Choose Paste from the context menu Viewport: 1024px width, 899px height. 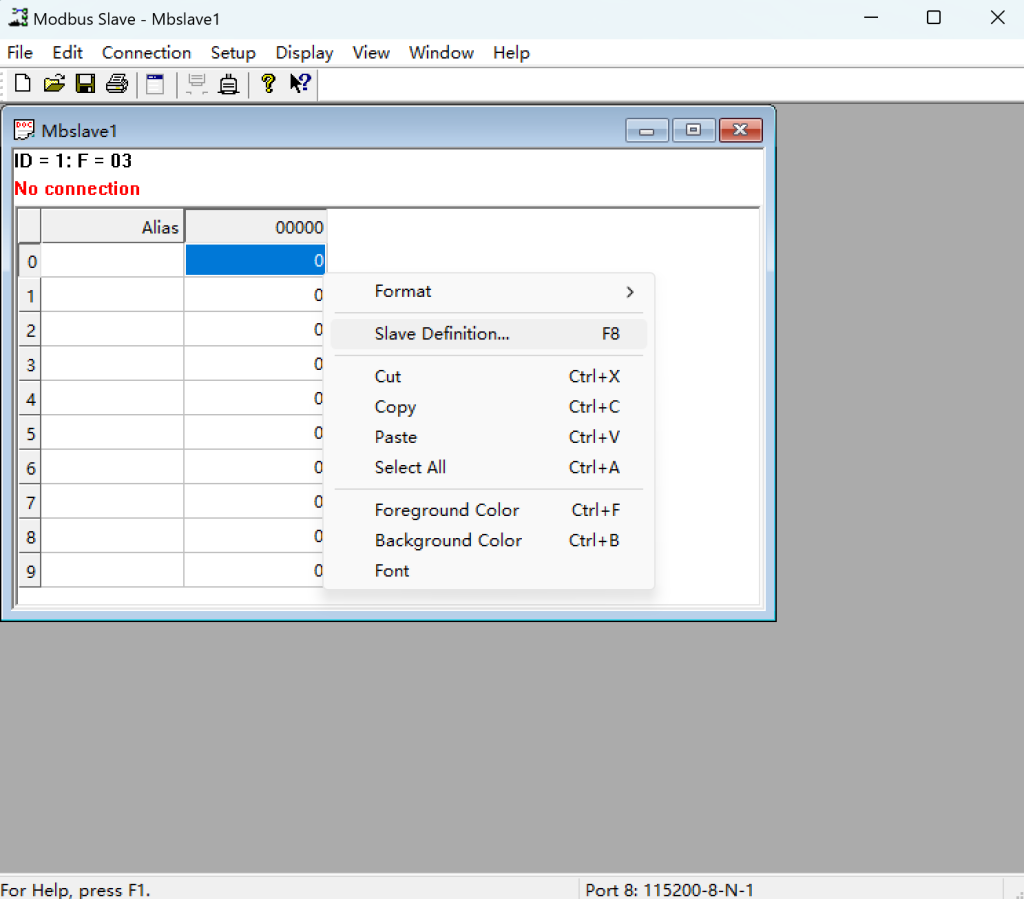click(394, 437)
